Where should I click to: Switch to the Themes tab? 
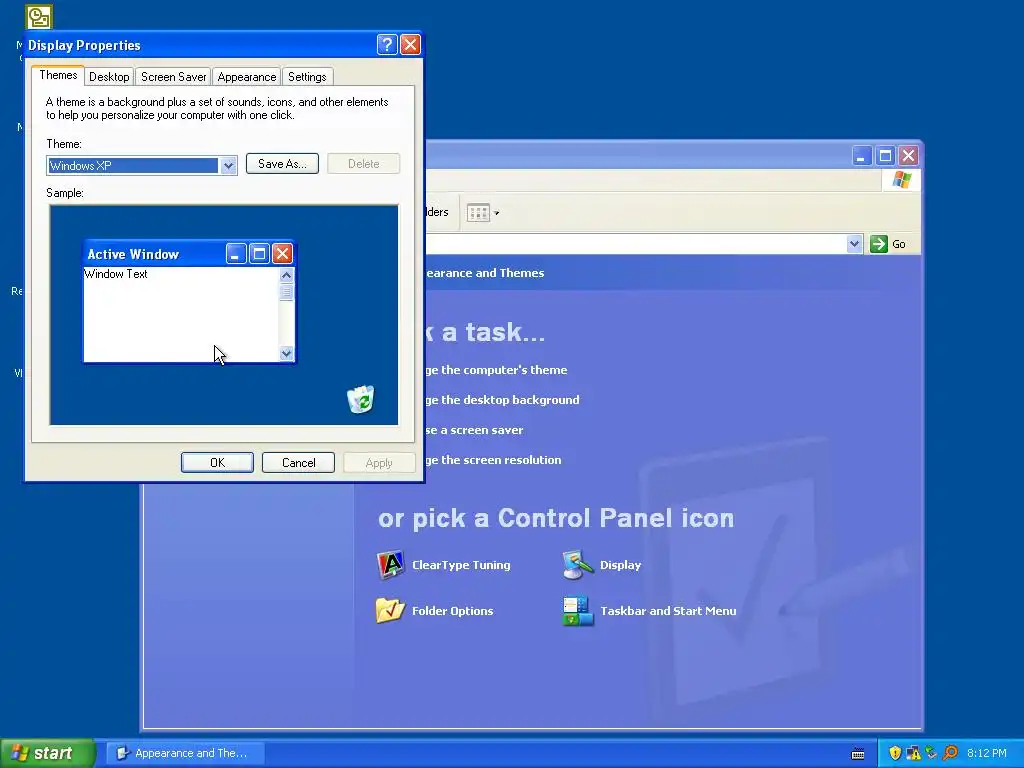tap(58, 75)
